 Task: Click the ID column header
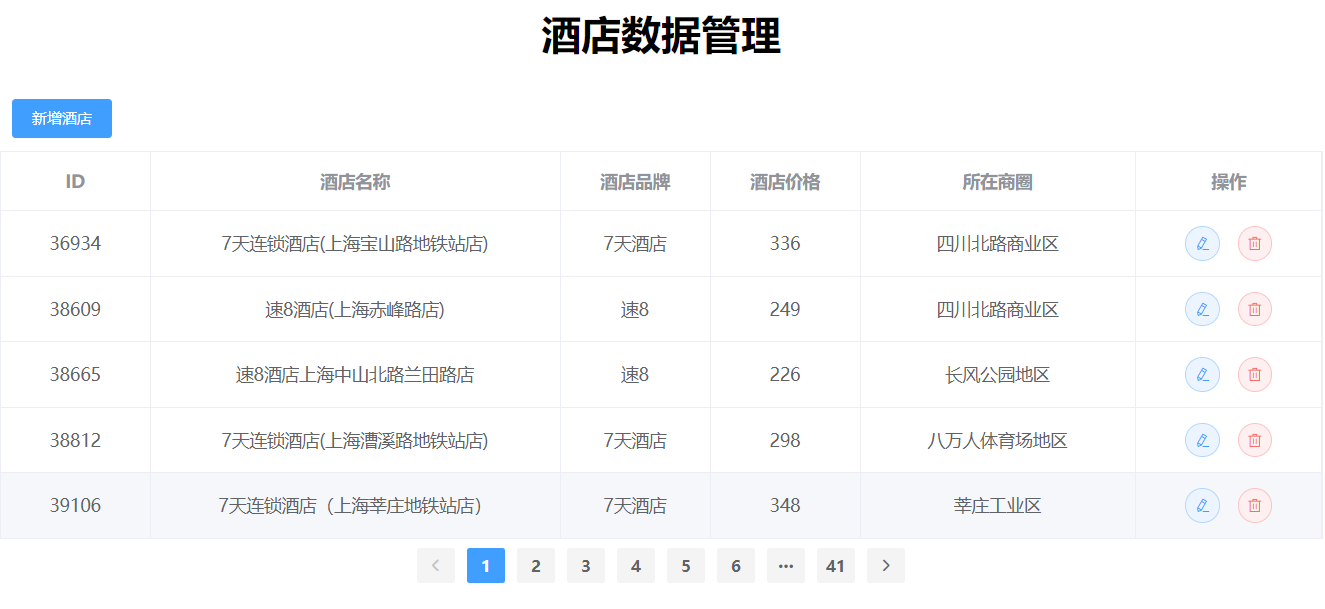(x=75, y=182)
